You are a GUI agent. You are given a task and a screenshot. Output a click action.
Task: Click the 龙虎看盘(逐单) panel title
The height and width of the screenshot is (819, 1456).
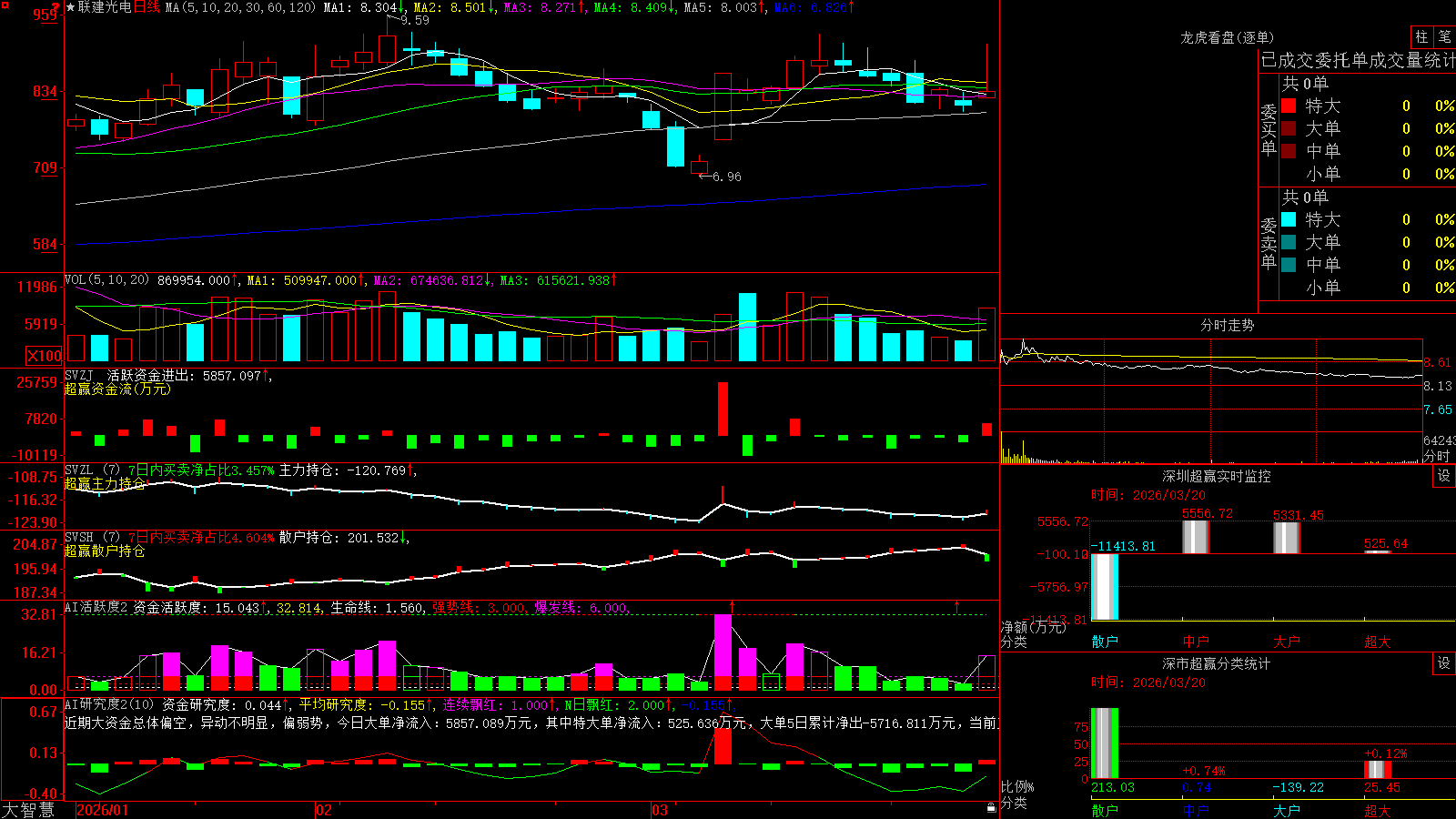(1228, 37)
